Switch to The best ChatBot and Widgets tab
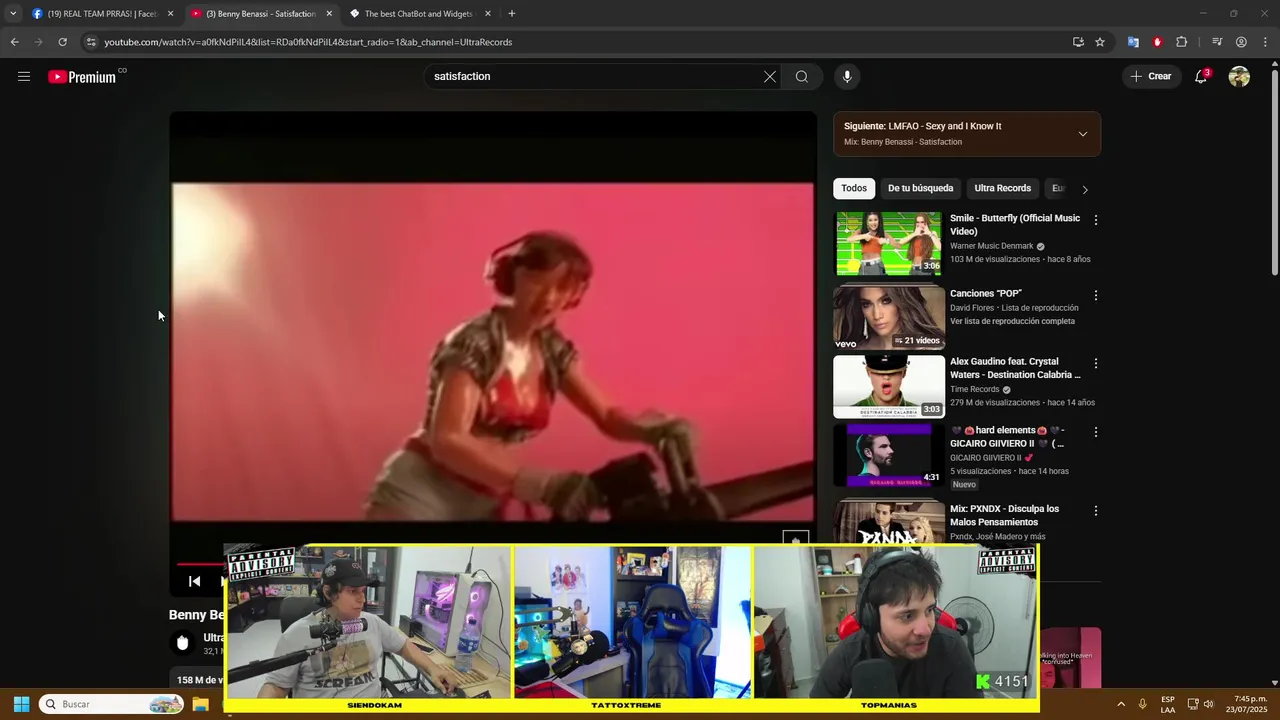 pyautogui.click(x=420, y=14)
